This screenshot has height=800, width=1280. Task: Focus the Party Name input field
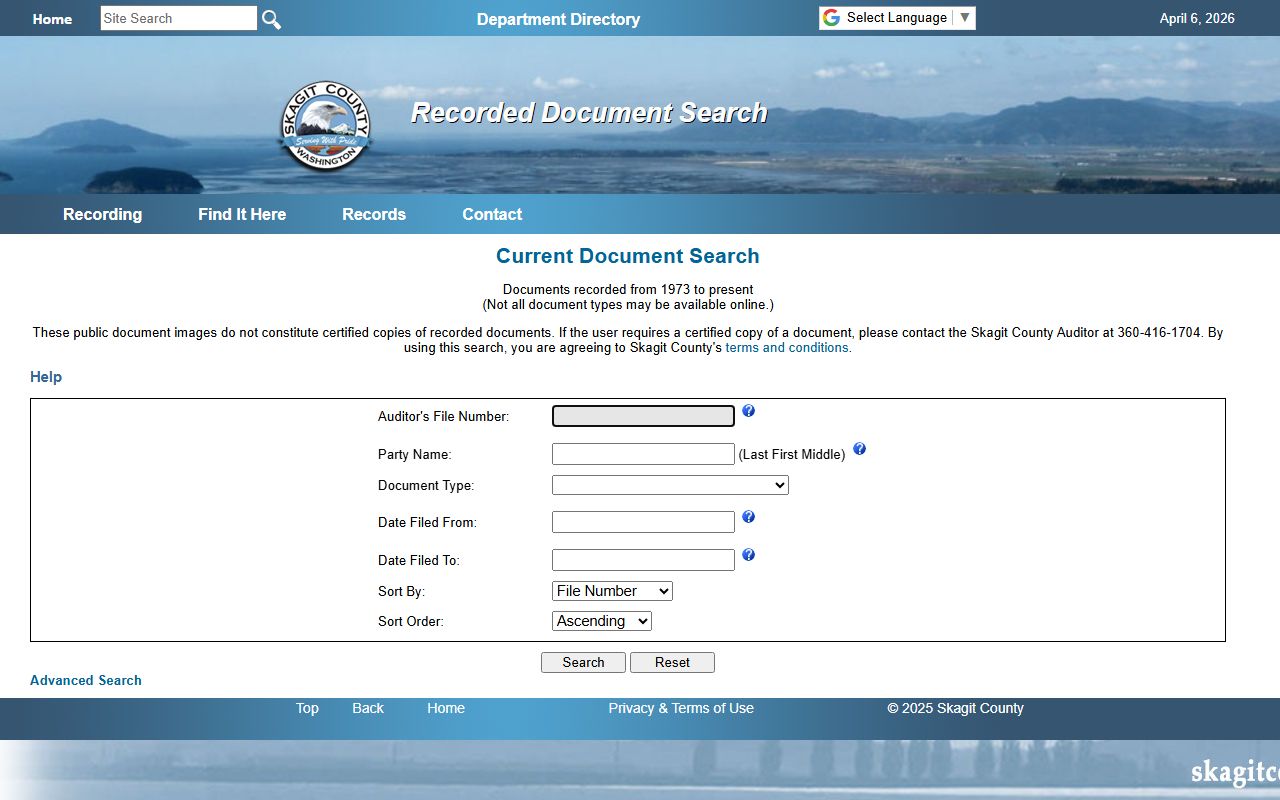click(643, 454)
